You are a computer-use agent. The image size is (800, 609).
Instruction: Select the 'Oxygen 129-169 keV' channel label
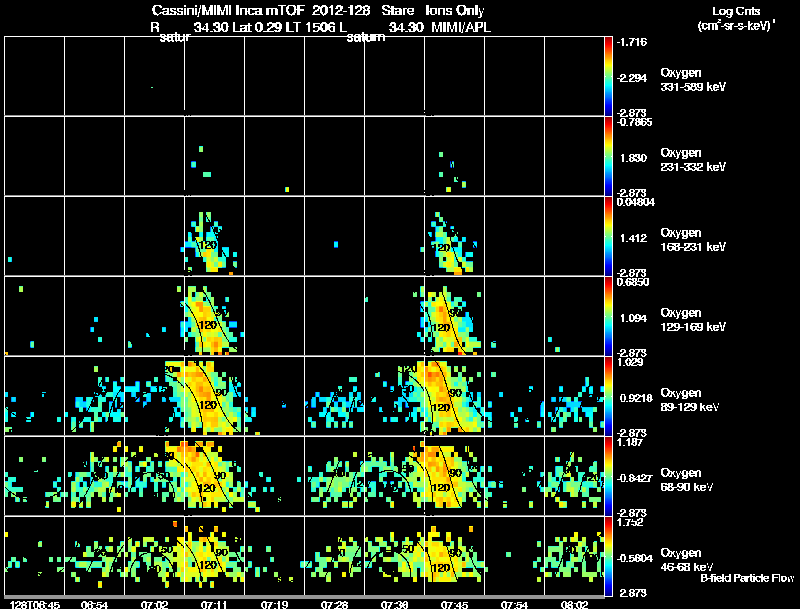tap(693, 320)
